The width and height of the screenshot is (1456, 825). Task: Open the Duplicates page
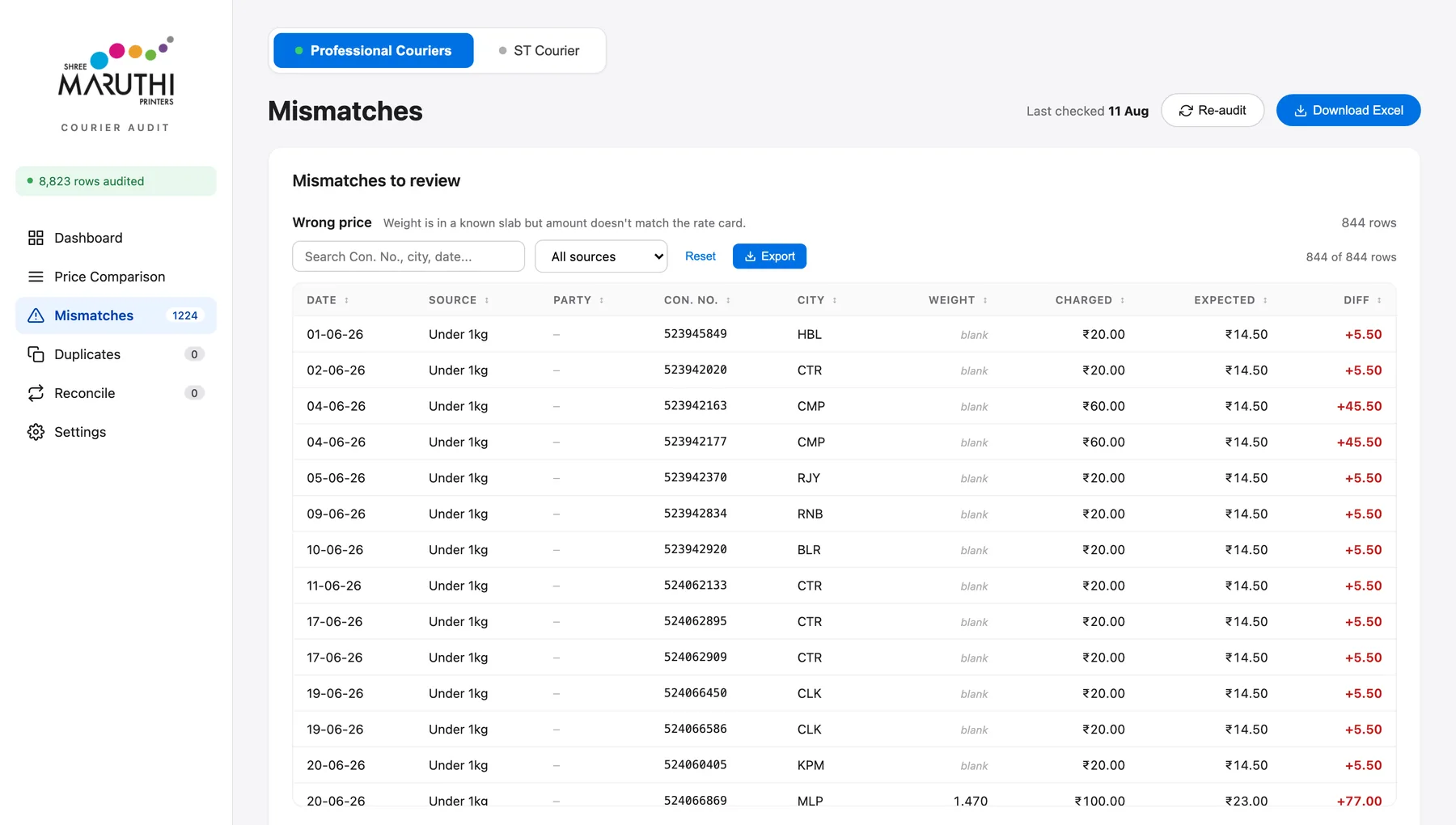click(116, 354)
